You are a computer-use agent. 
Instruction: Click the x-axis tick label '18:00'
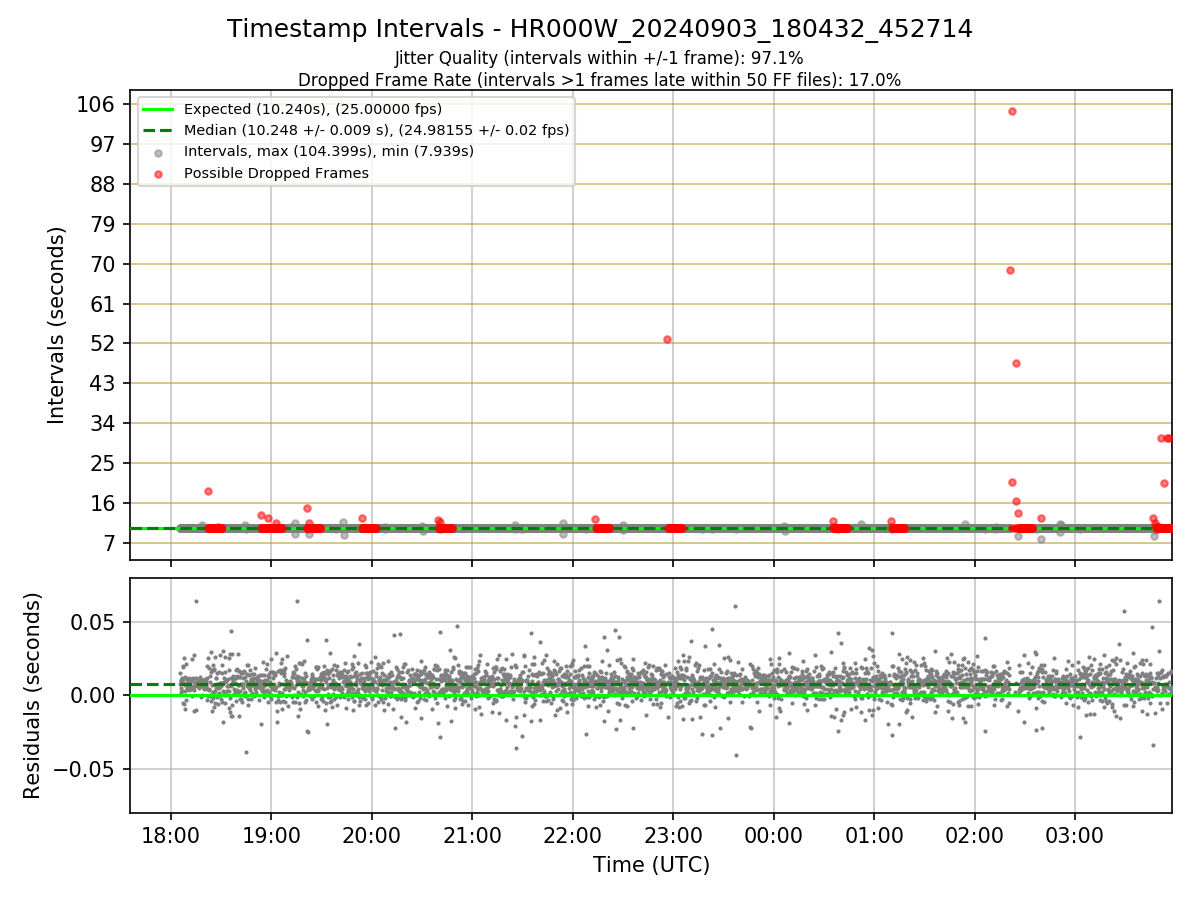(x=171, y=834)
